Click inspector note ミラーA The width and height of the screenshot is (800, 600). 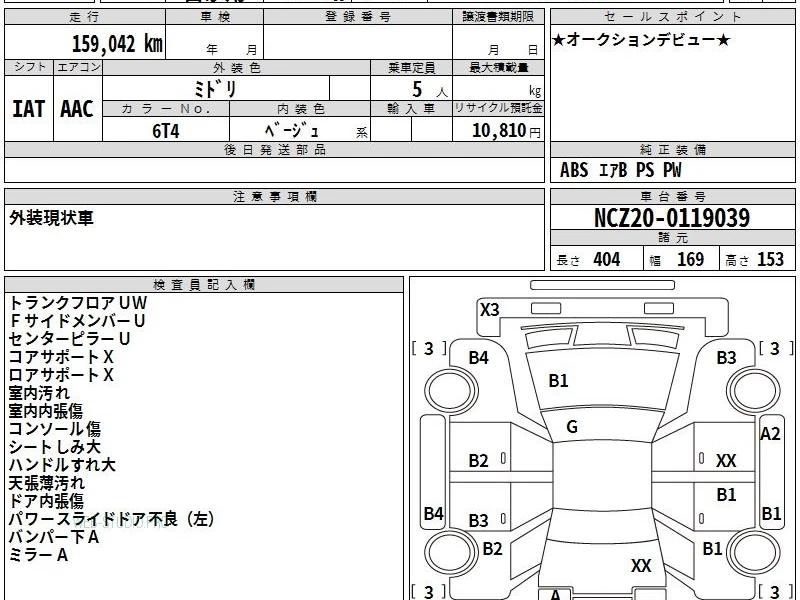pos(38,555)
